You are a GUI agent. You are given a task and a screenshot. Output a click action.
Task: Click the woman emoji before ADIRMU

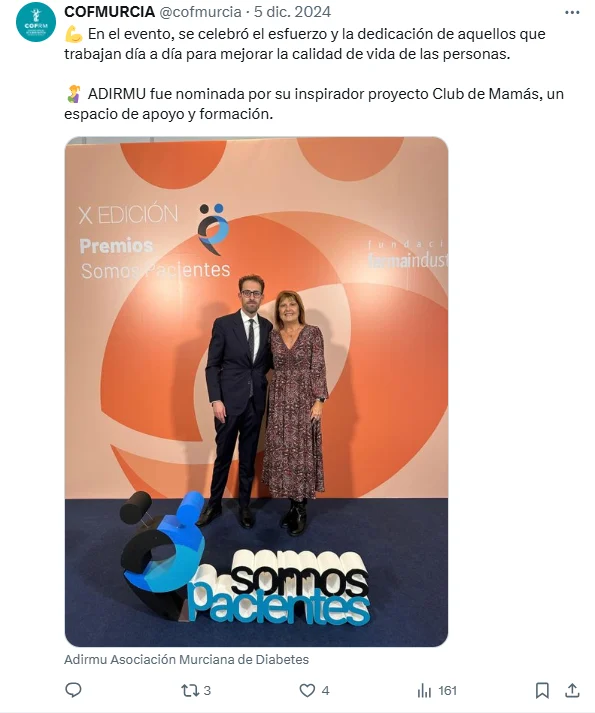[73, 94]
